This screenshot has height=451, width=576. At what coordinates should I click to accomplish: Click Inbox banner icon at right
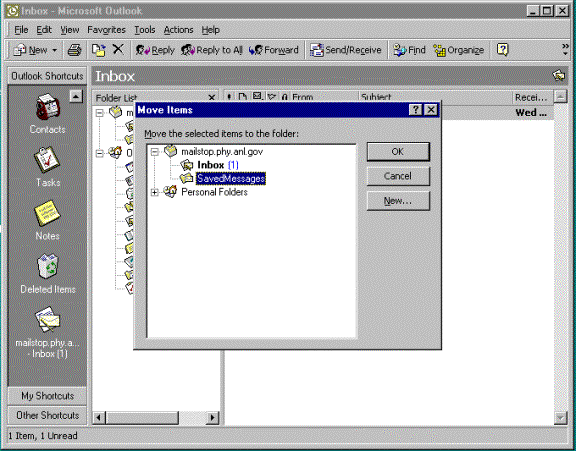click(x=559, y=76)
